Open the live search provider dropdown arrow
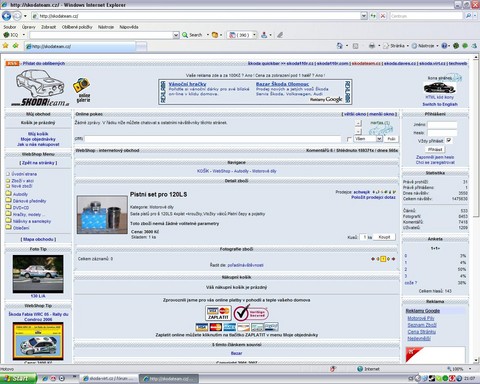480x384 pixels. point(476,16)
